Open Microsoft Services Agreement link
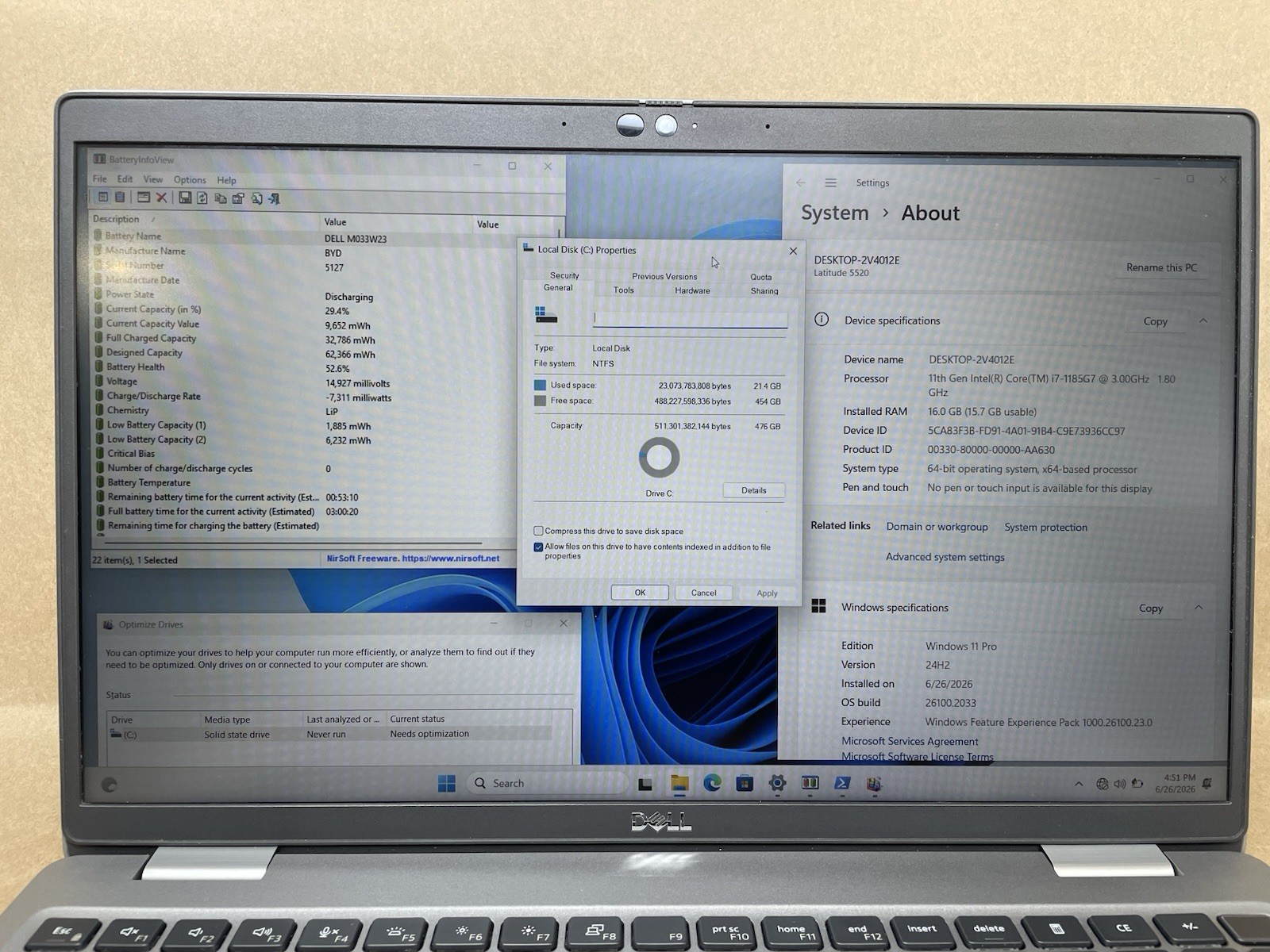The image size is (1270, 952). click(910, 741)
